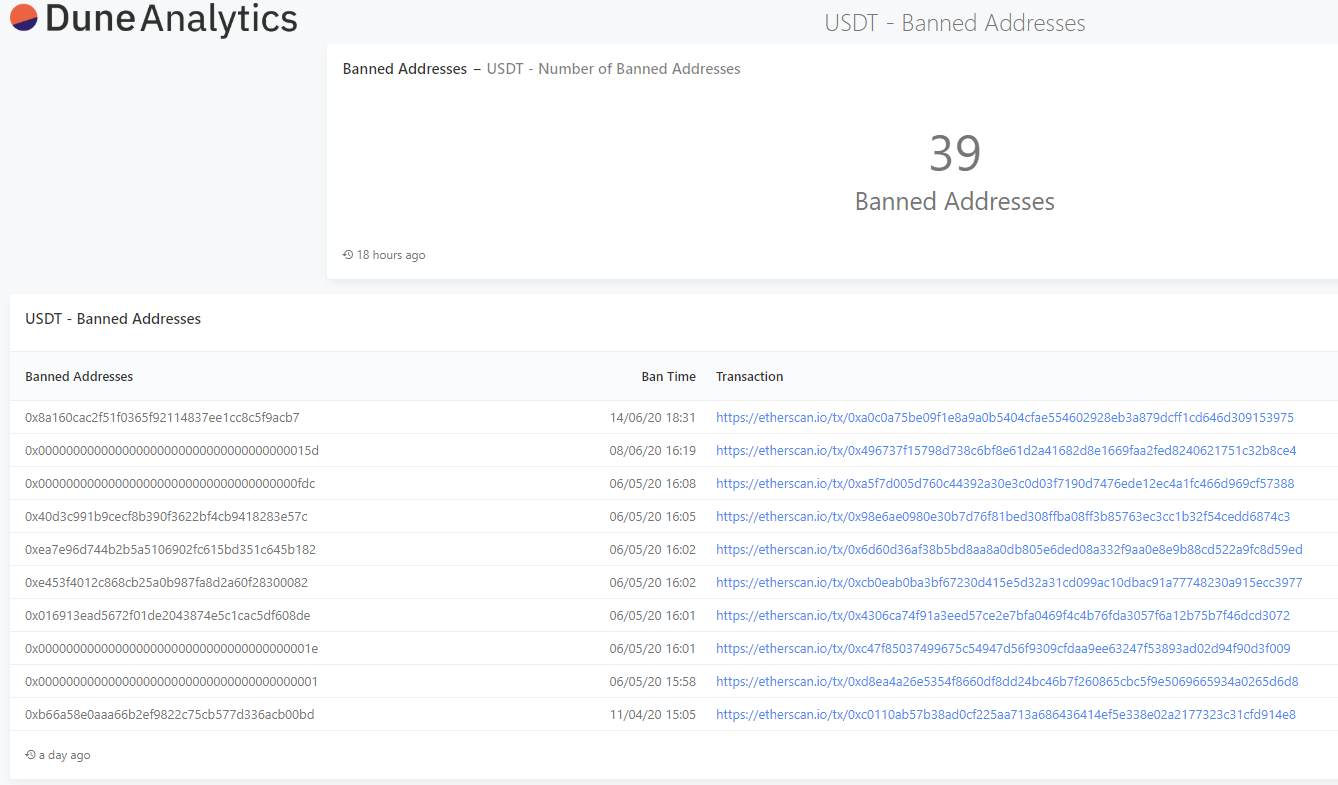Select address 0x40d3c991b9cecf8b390f3622bf4cb9418283e57c
This screenshot has height=785, width=1338.
(x=166, y=517)
